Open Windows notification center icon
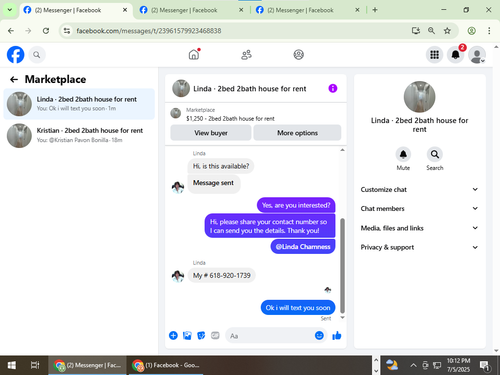The height and width of the screenshot is (375, 500). click(484, 366)
